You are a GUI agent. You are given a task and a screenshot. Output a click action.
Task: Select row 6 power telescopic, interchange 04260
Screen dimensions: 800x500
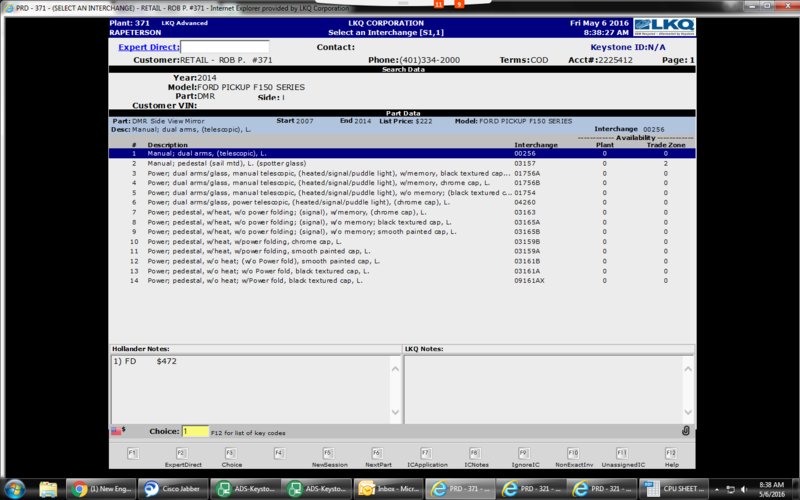pyautogui.click(x=402, y=202)
